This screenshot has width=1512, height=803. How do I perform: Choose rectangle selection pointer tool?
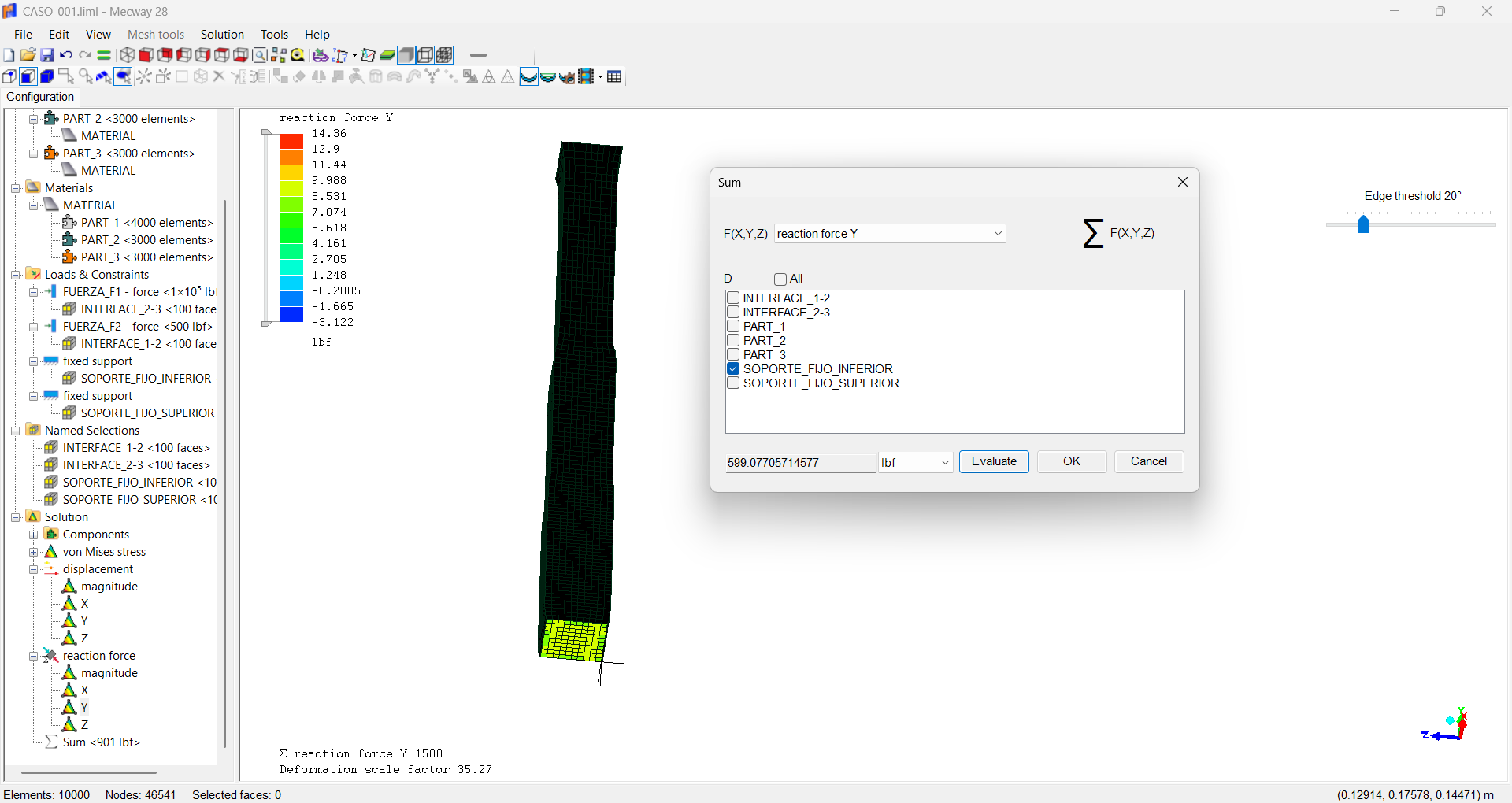pyautogui.click(x=66, y=76)
